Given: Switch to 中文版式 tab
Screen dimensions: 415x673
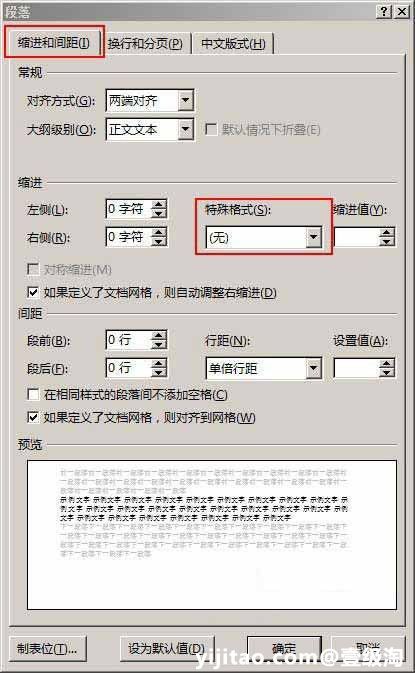Looking at the screenshot, I should pyautogui.click(x=233, y=44).
